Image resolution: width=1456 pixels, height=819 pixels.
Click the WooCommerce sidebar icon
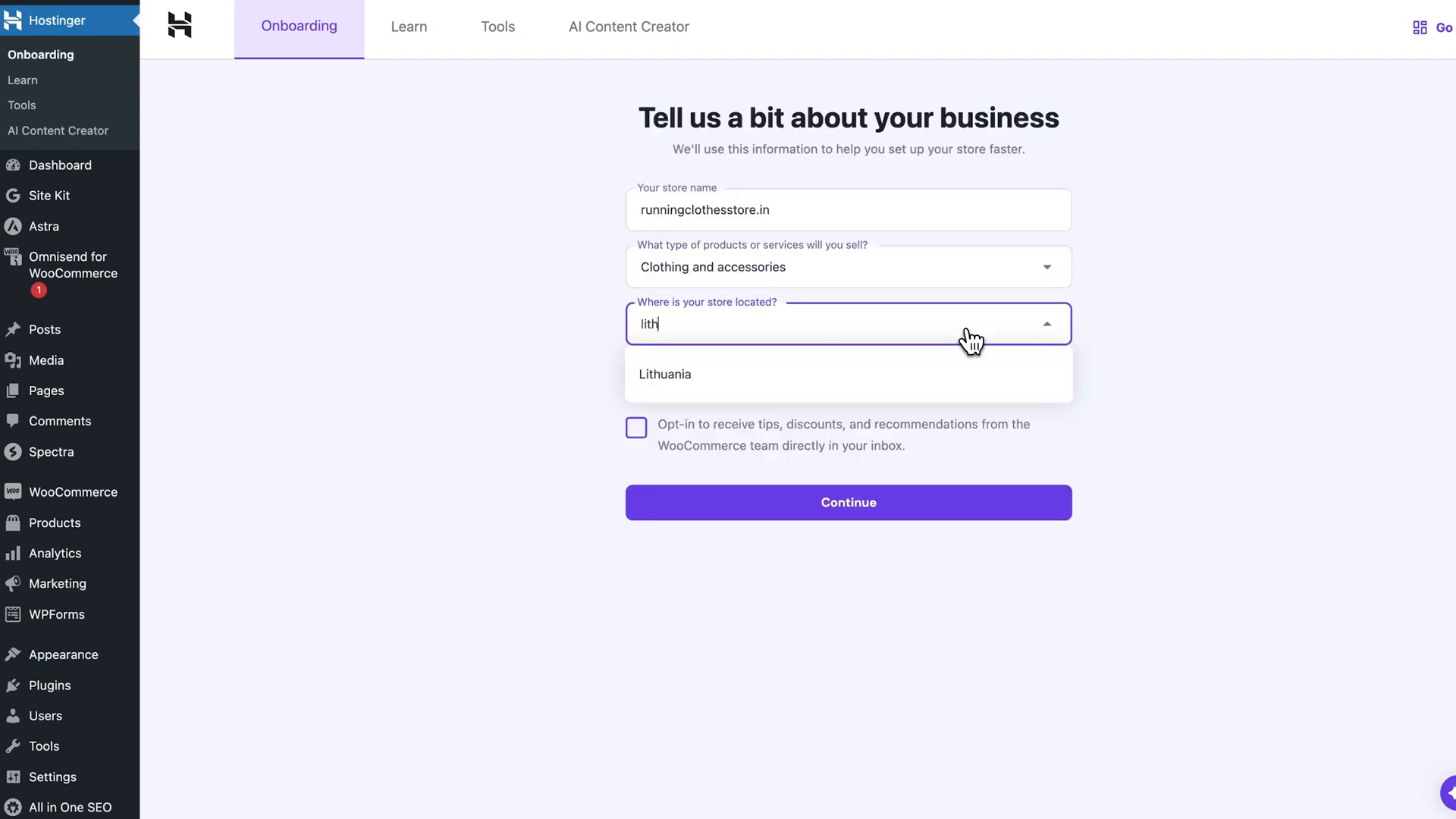pyautogui.click(x=13, y=491)
